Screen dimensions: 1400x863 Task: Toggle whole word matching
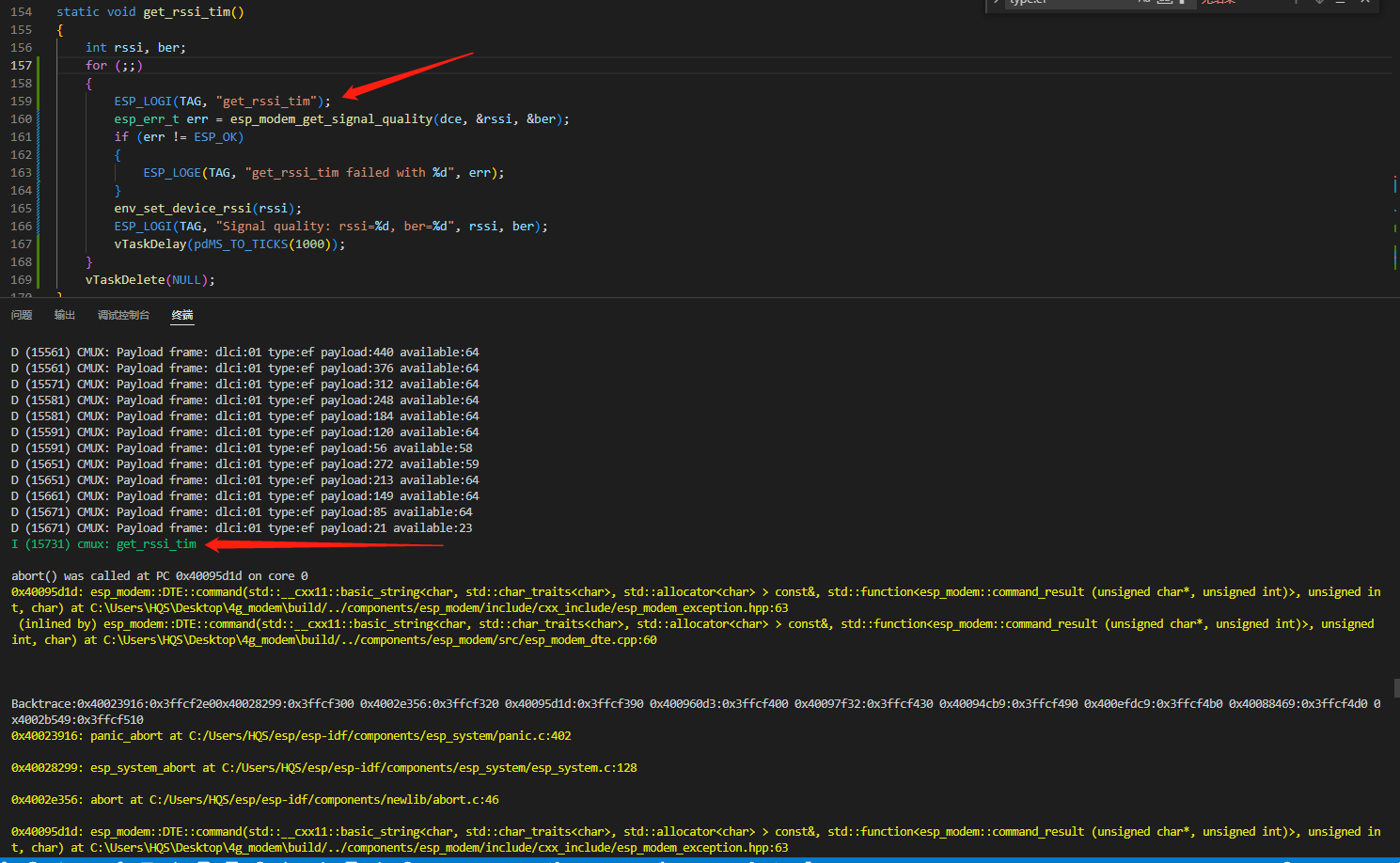1164,5
